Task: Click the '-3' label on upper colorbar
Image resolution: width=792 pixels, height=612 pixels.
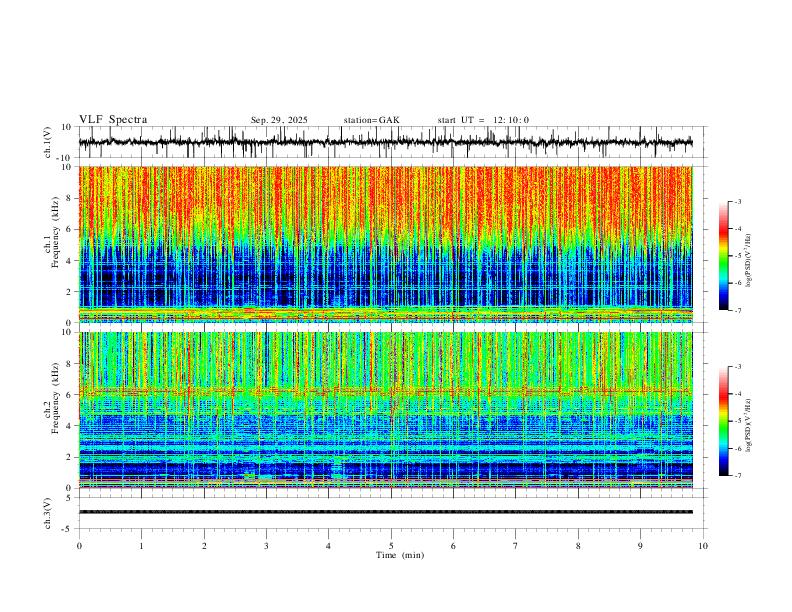Action: [737, 201]
